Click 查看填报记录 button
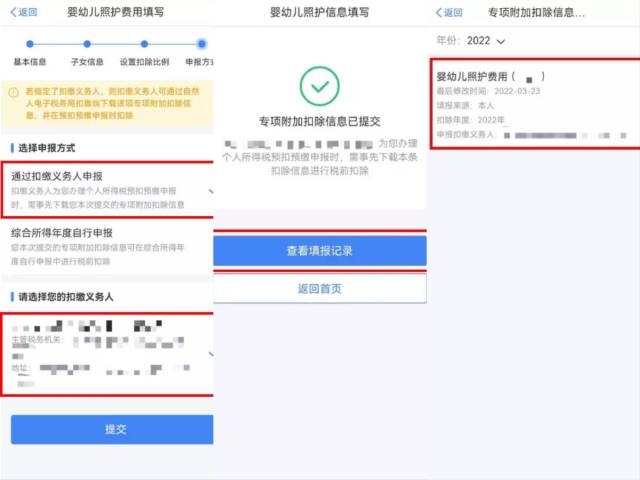Image resolution: width=640 pixels, height=480 pixels. pyautogui.click(x=320, y=251)
